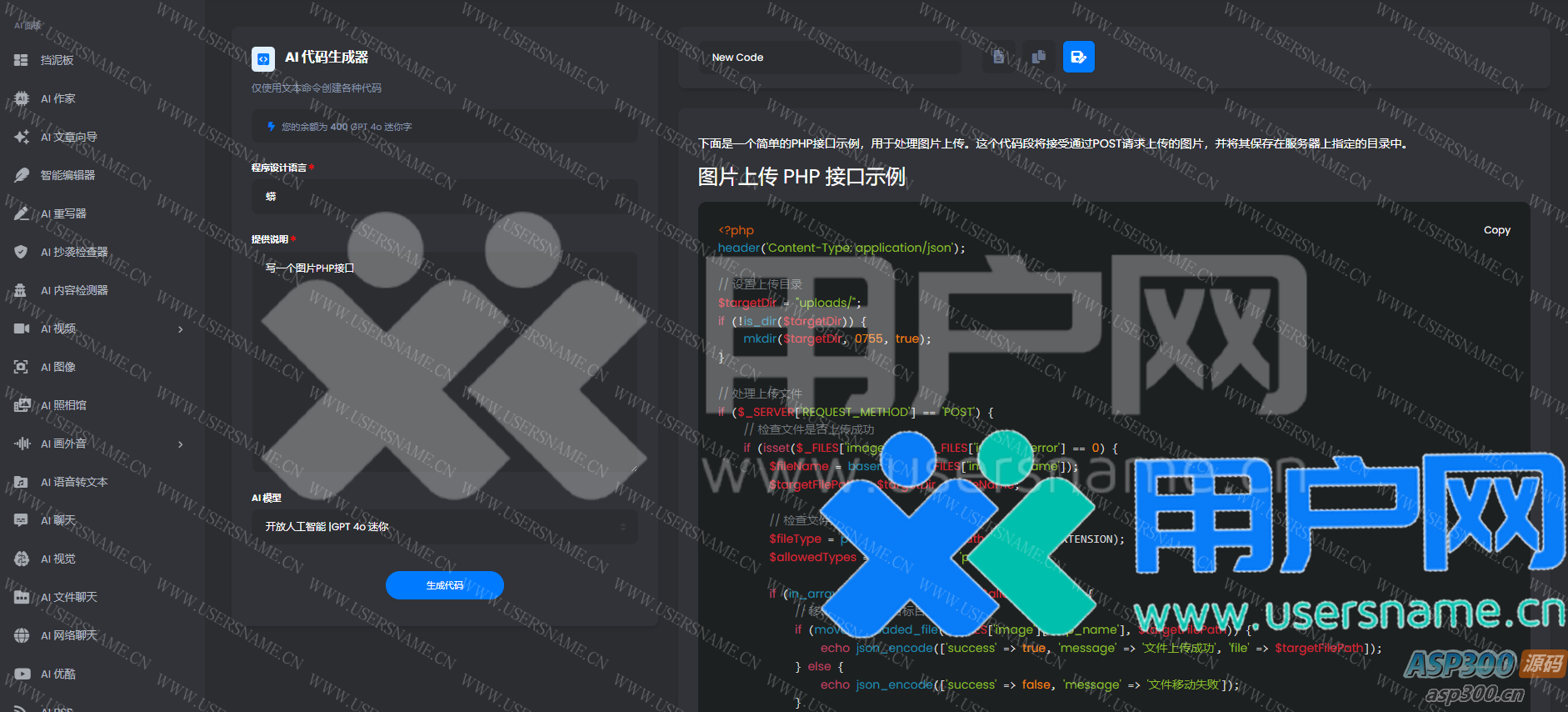Screen dimensions: 1568x712
Task: Save the document with blue save icon
Action: point(1078,57)
